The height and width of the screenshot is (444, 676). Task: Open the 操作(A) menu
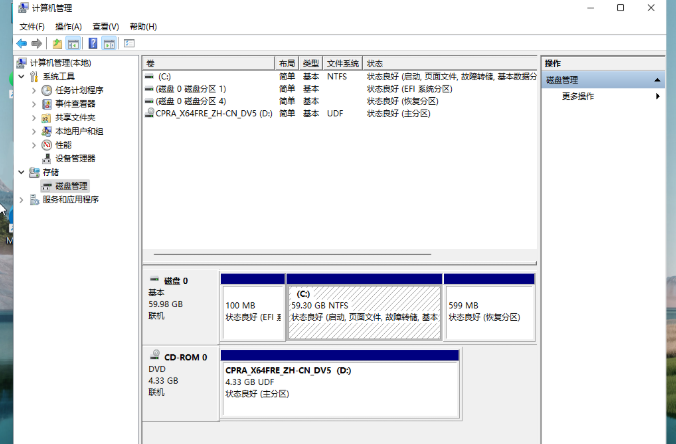coord(68,26)
